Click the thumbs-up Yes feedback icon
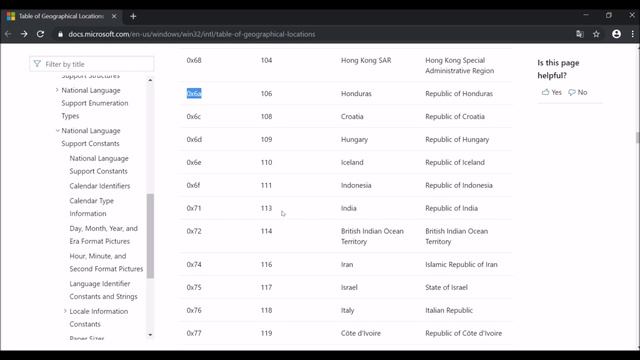Image resolution: width=640 pixels, height=360 pixels. [x=545, y=92]
